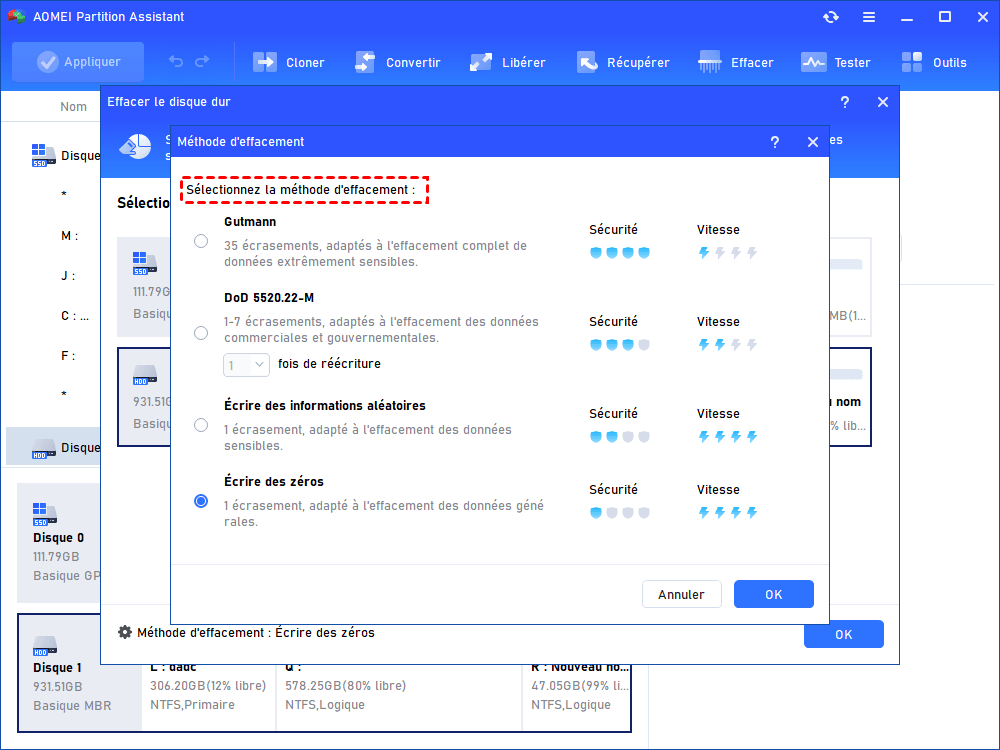Open the Récupérer tool
This screenshot has height=750, width=1000.
pos(623,62)
